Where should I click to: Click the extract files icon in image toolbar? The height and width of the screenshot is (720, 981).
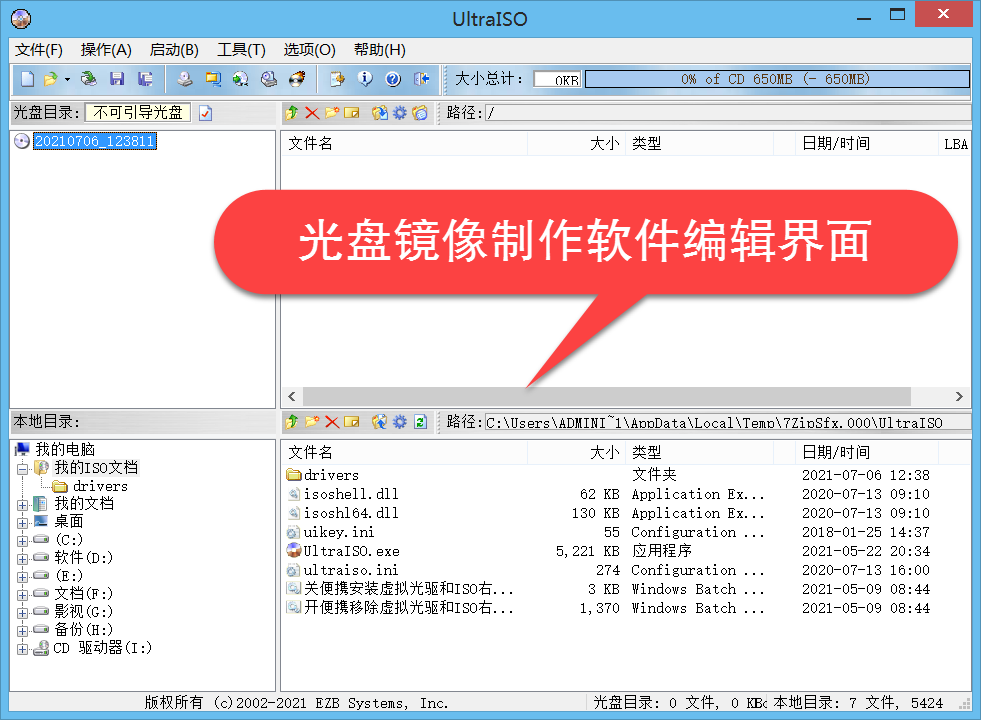379,113
